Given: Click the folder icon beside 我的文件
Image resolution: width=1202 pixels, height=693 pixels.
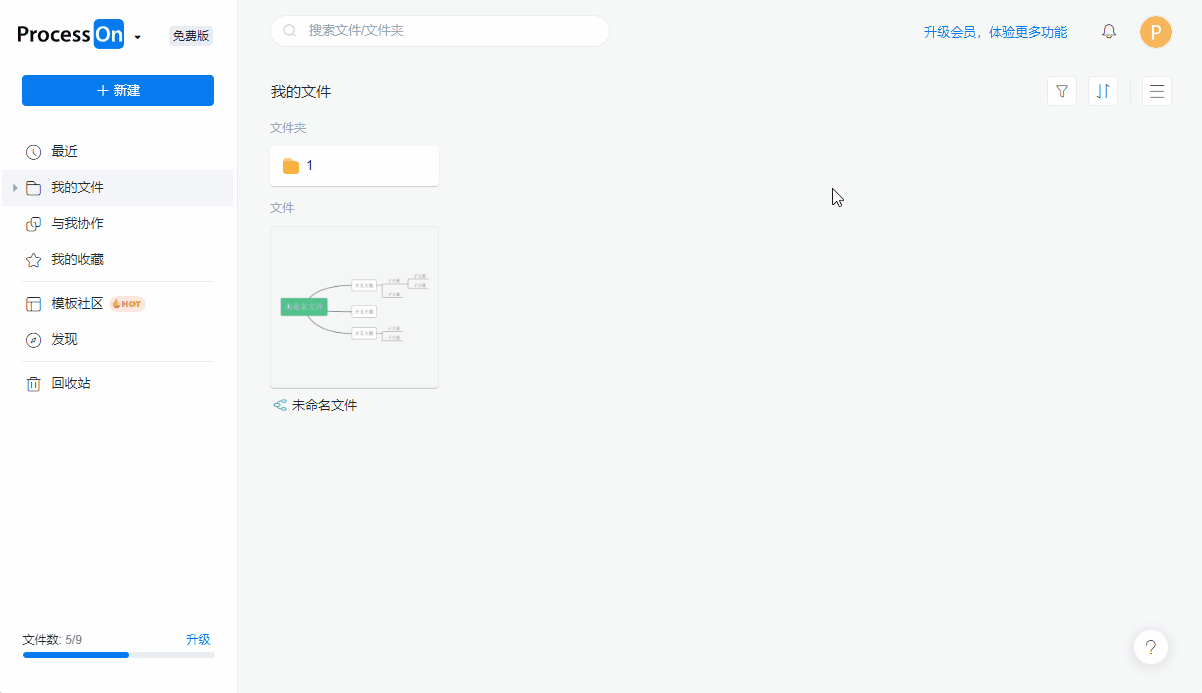Looking at the screenshot, I should [x=33, y=188].
